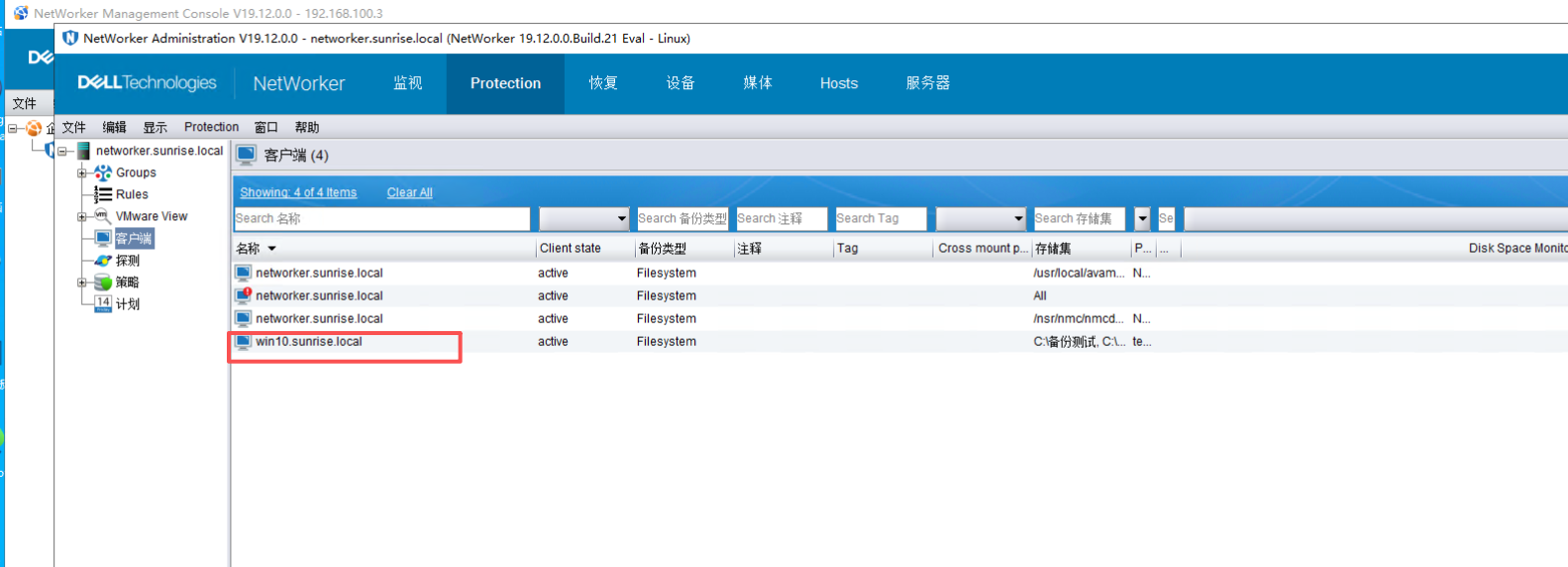1568x567 pixels.
Task: Focus the Search Tag field
Action: (881, 218)
